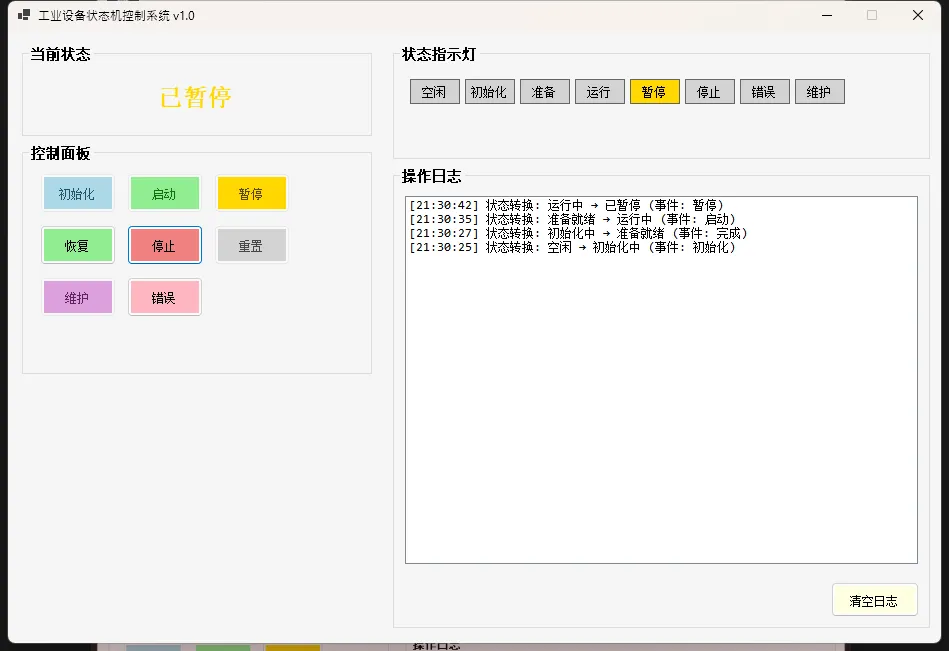Click the application icon in title bar
Viewport: 949px width, 651px height.
(x=24, y=15)
